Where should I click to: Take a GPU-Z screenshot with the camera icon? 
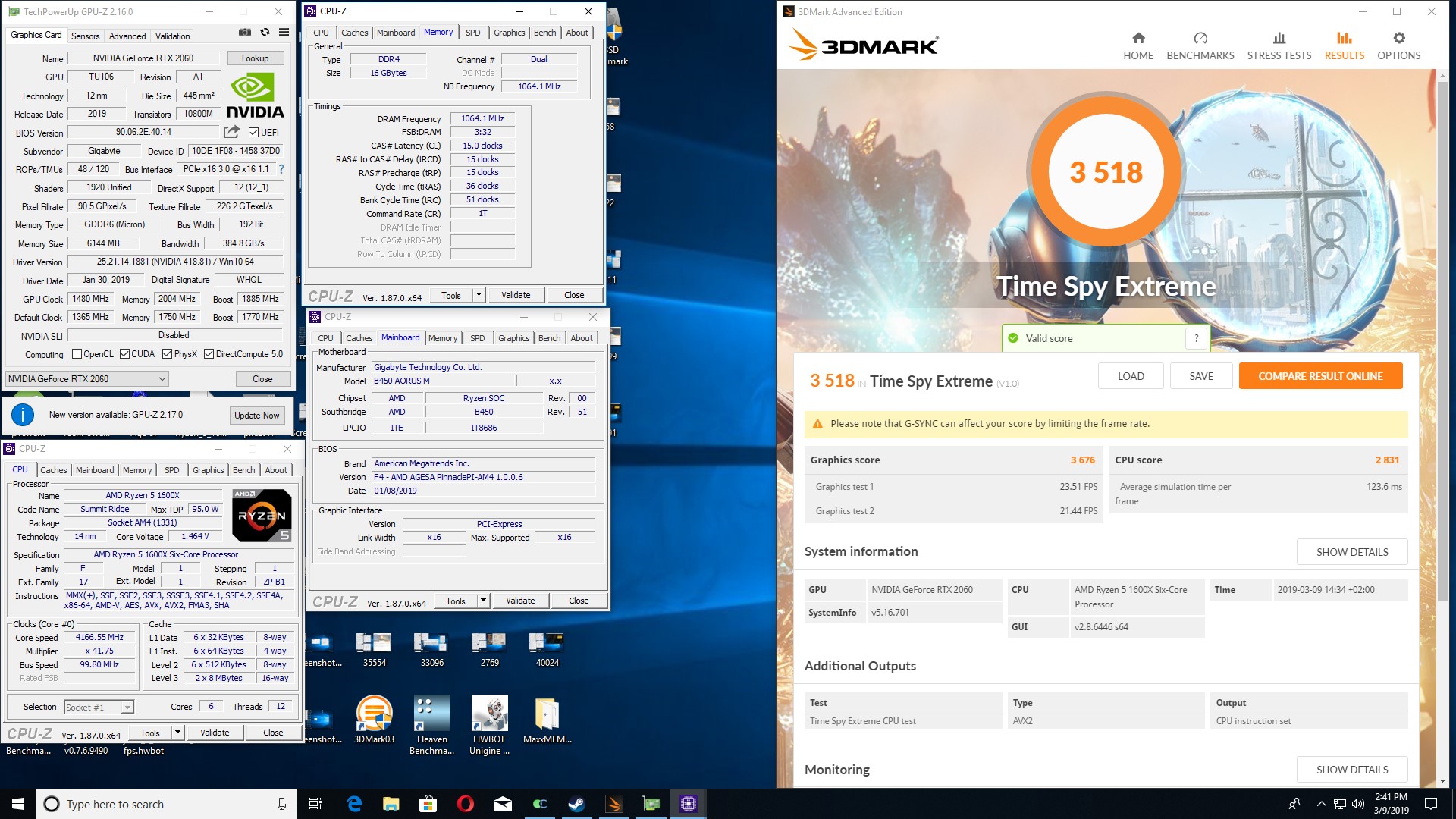(245, 33)
